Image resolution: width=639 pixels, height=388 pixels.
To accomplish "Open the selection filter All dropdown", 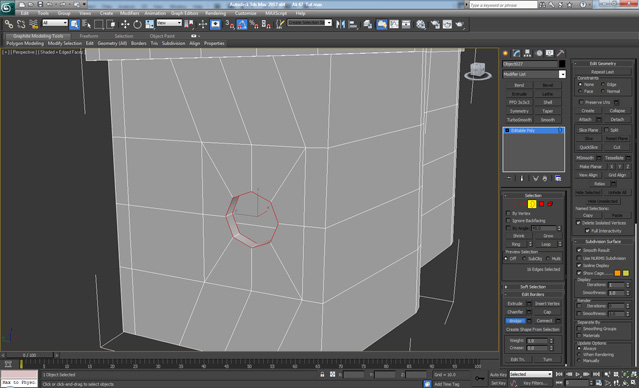I will coord(55,23).
